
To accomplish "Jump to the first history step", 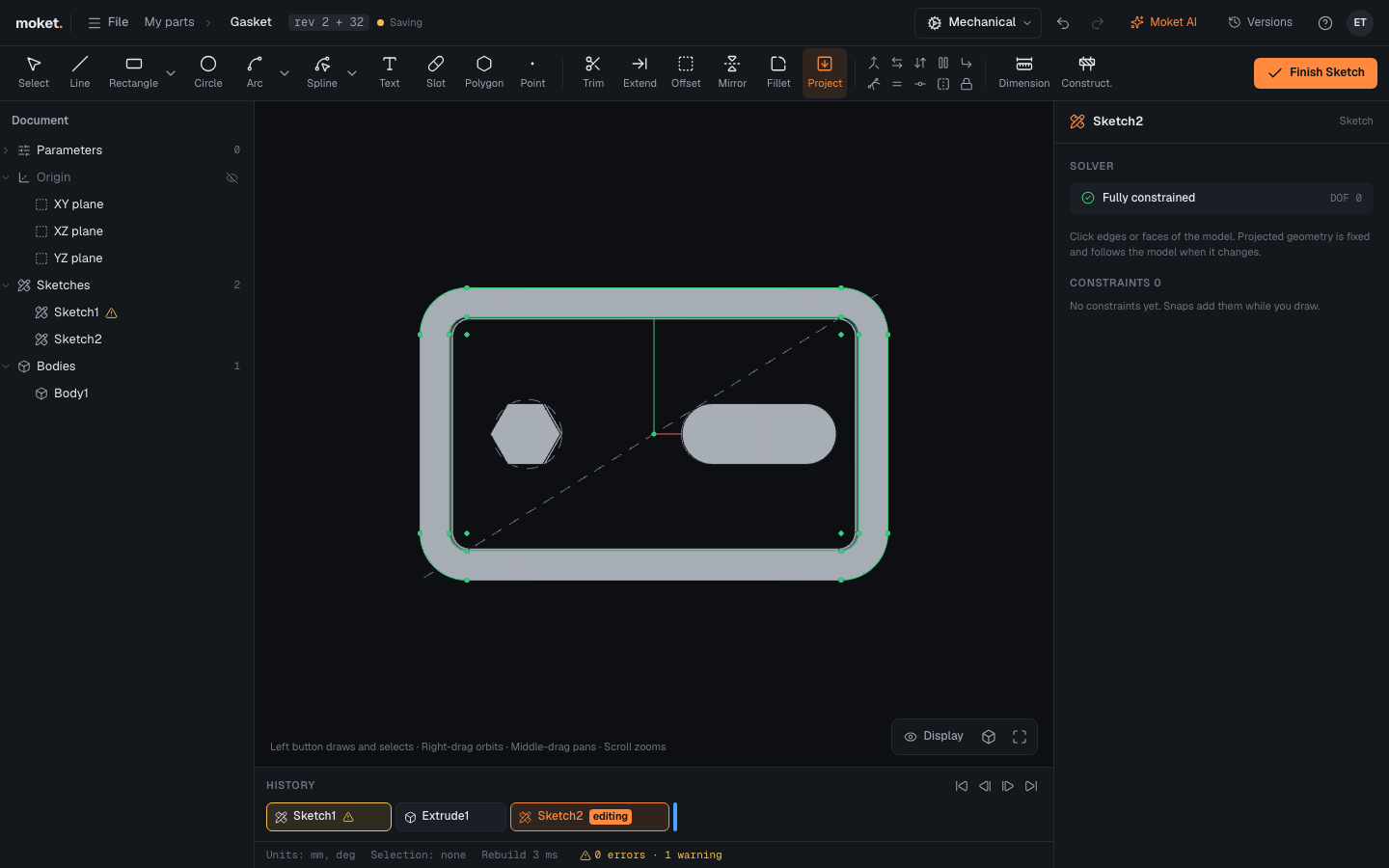I will pos(962,786).
